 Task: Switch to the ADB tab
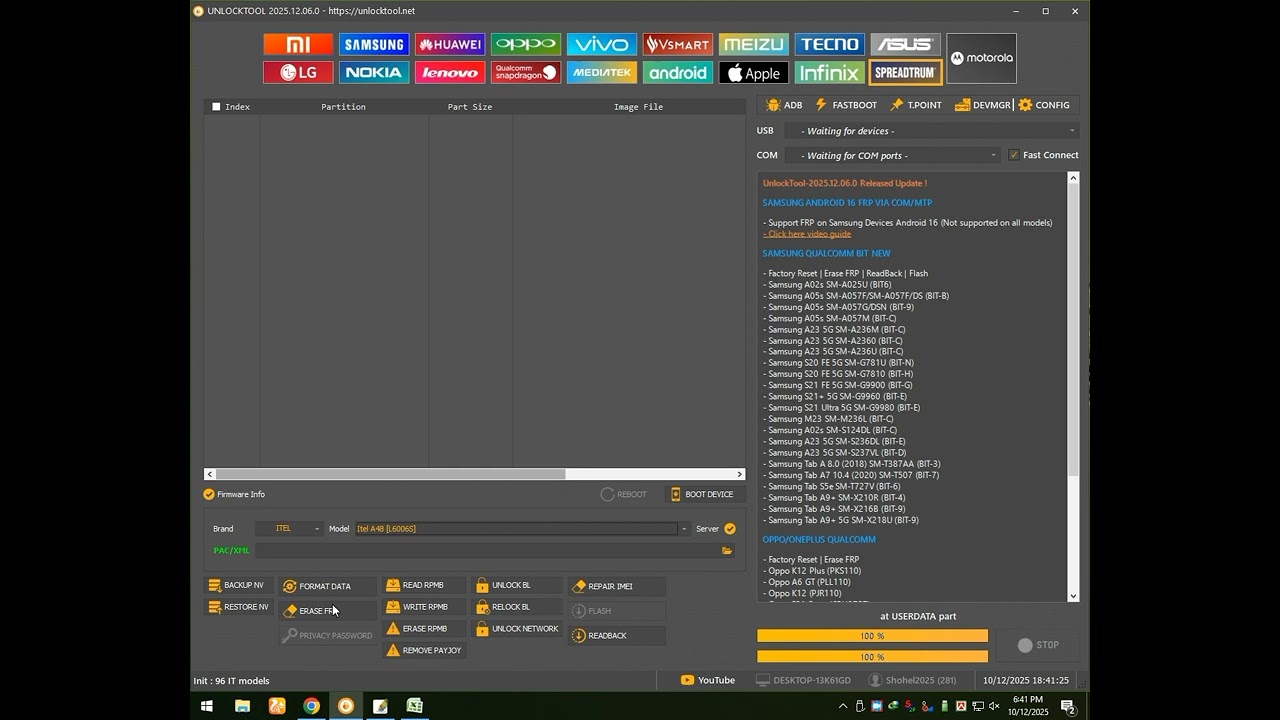click(784, 105)
